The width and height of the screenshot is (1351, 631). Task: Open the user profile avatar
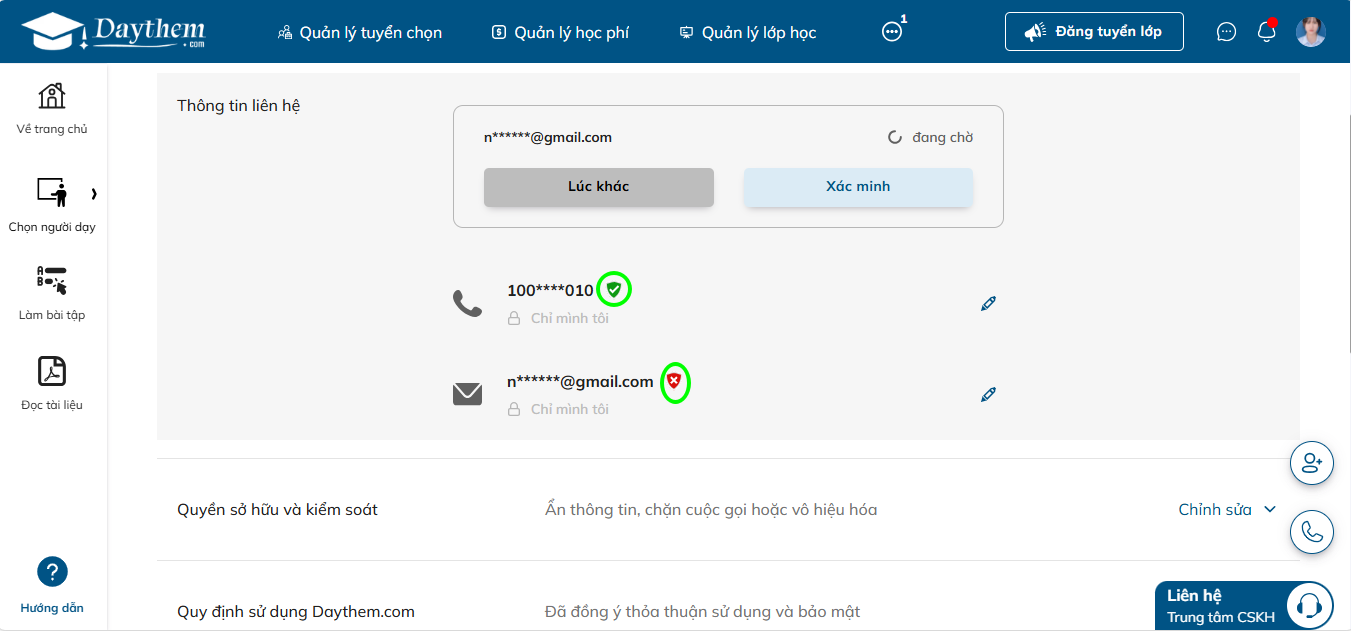click(x=1311, y=32)
